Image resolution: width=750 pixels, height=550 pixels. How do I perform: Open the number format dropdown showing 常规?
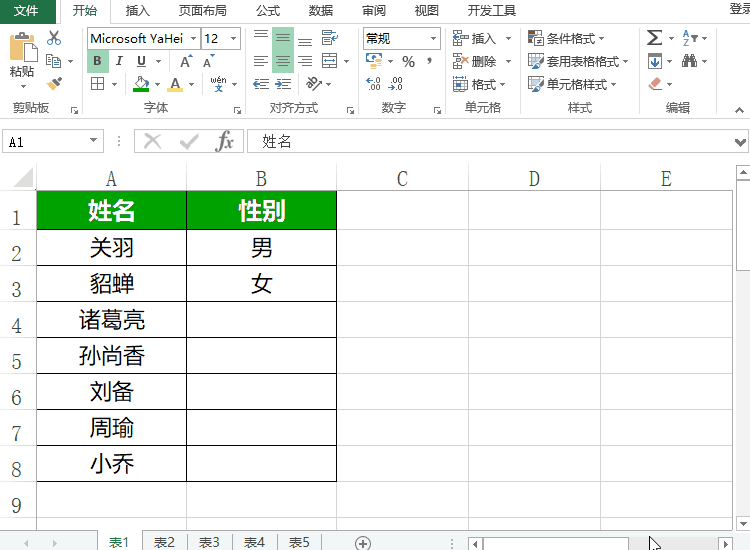point(434,39)
